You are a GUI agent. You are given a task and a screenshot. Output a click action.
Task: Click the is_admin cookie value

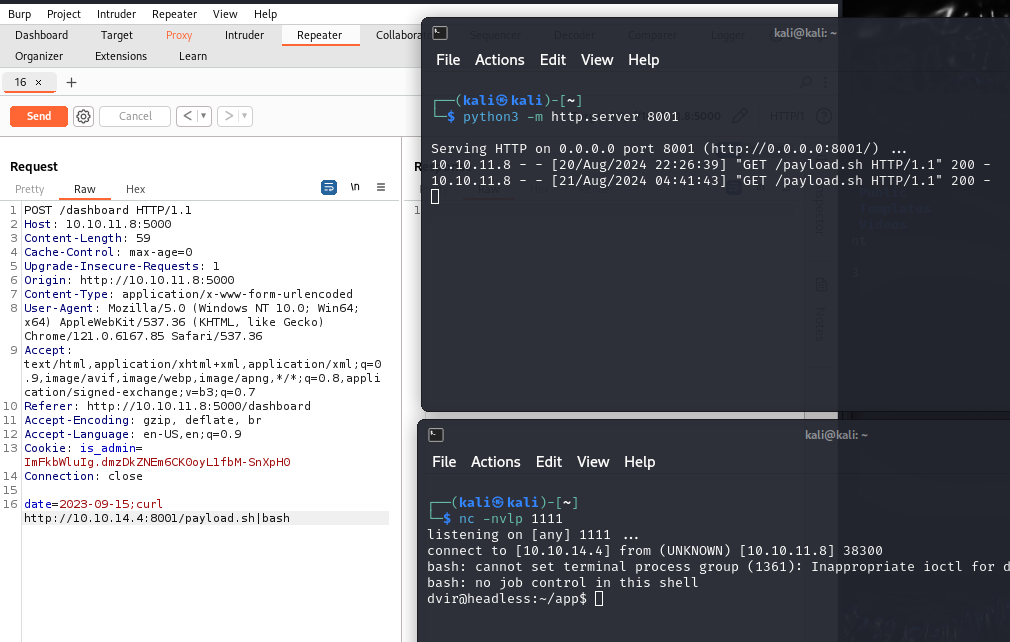click(x=157, y=462)
